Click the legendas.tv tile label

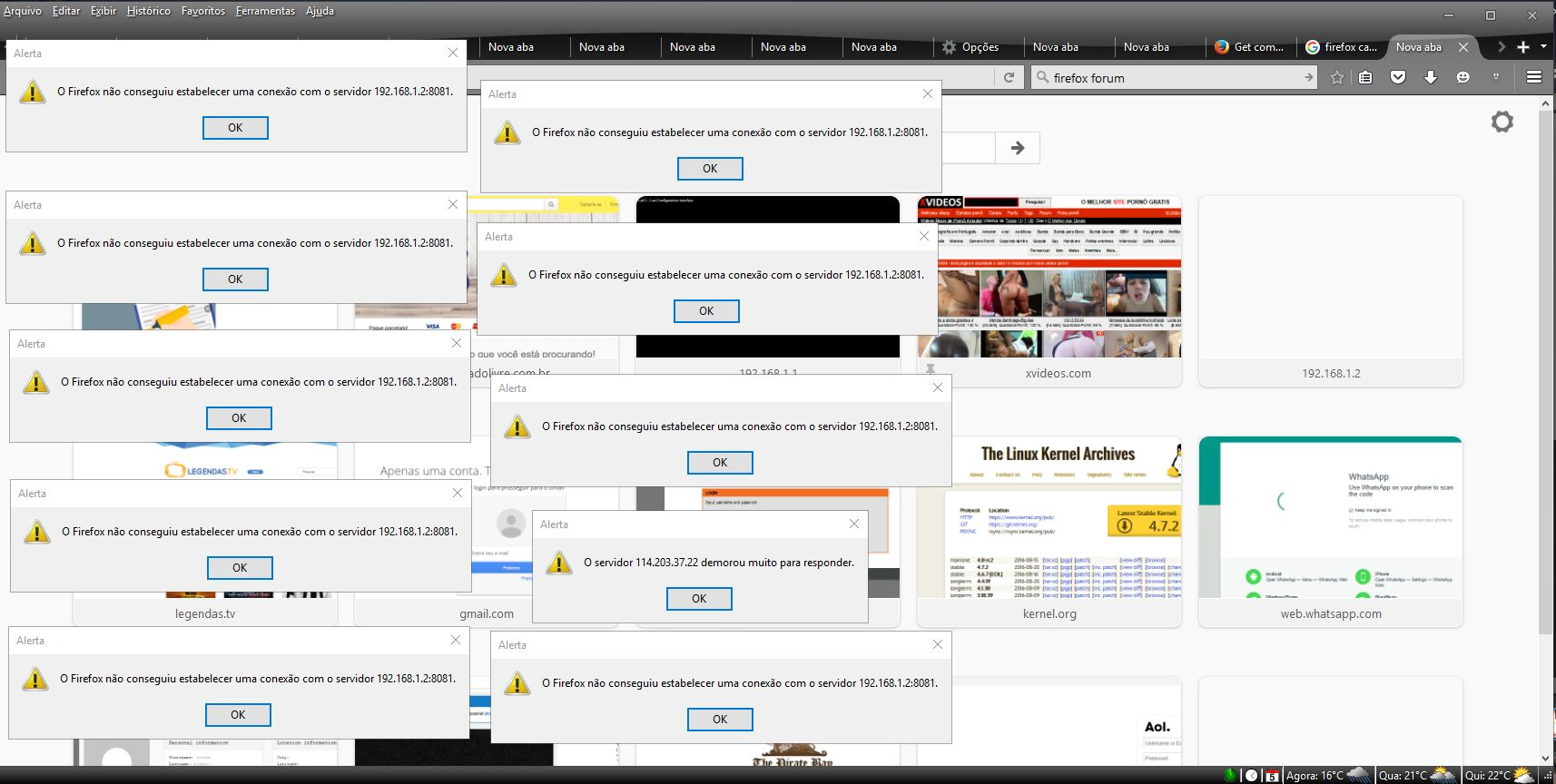coord(205,613)
